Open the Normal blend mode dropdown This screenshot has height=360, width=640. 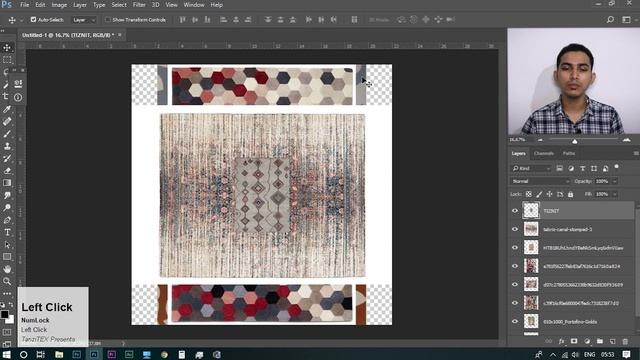tap(540, 181)
